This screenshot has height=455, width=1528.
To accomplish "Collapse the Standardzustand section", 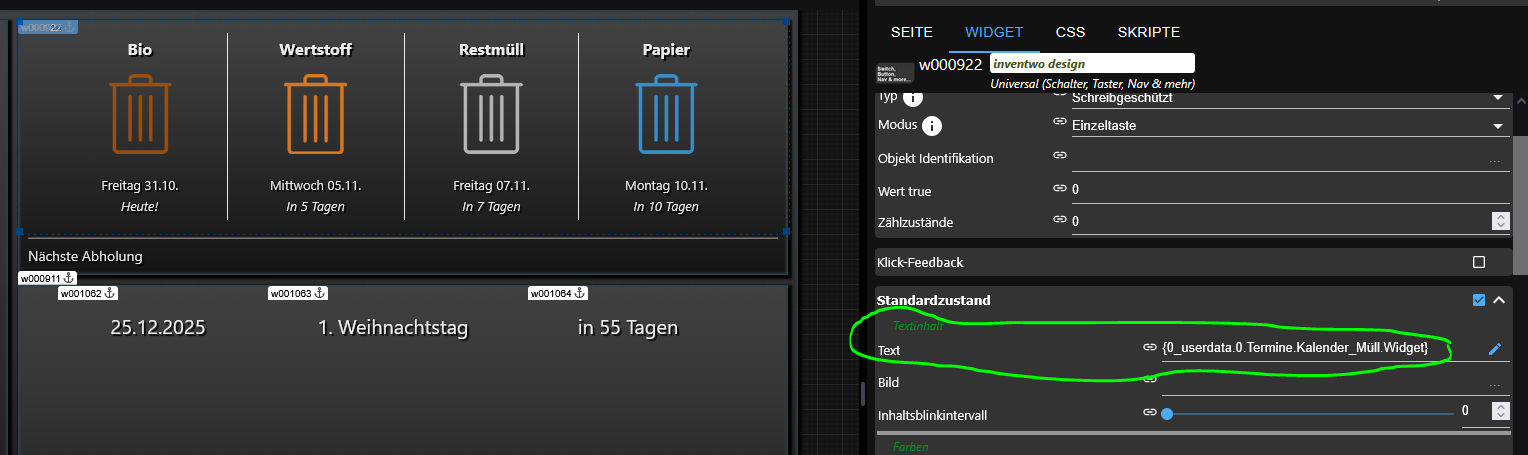I will tap(1498, 300).
